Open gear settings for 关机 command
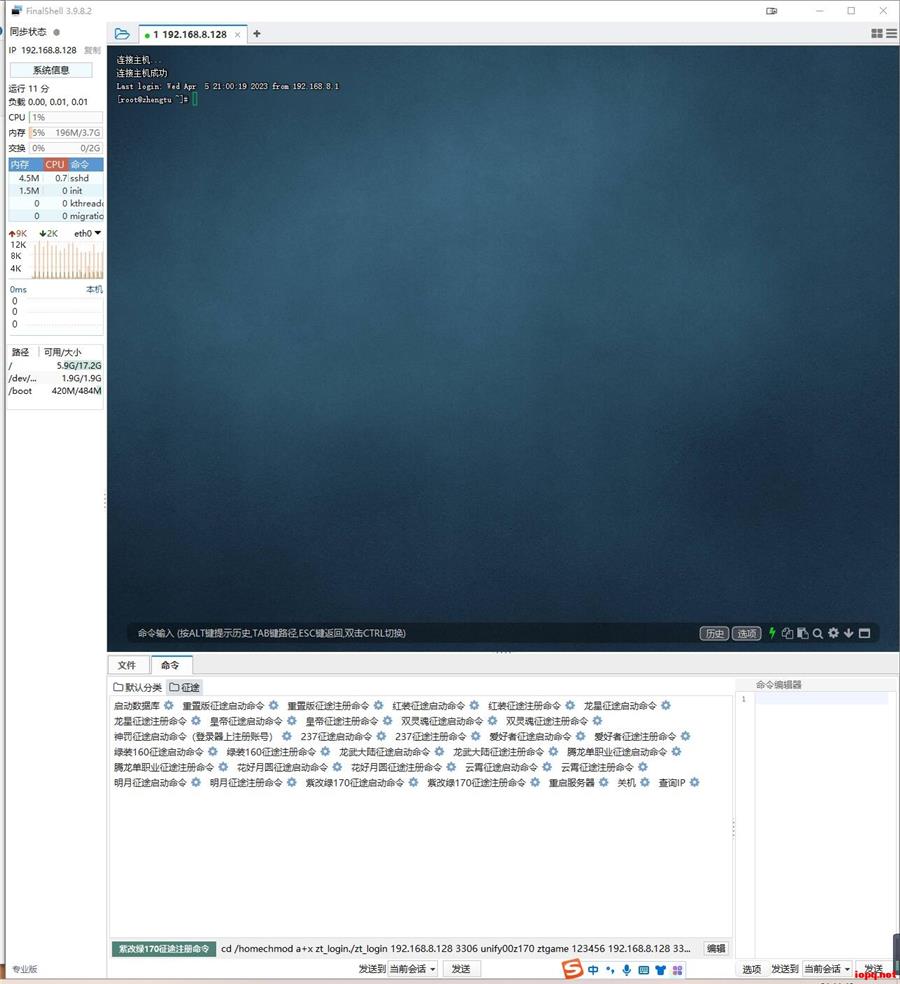Screen dimensions: 900x984 645,783
